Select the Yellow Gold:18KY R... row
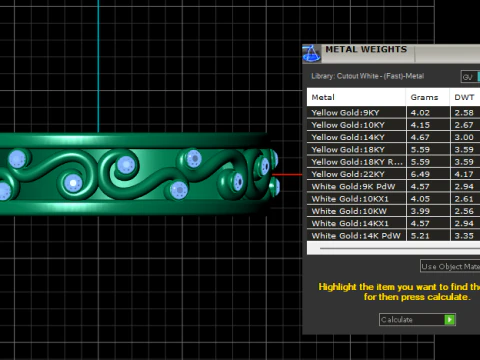Screen dimensions: 480x360 [x=393, y=162]
